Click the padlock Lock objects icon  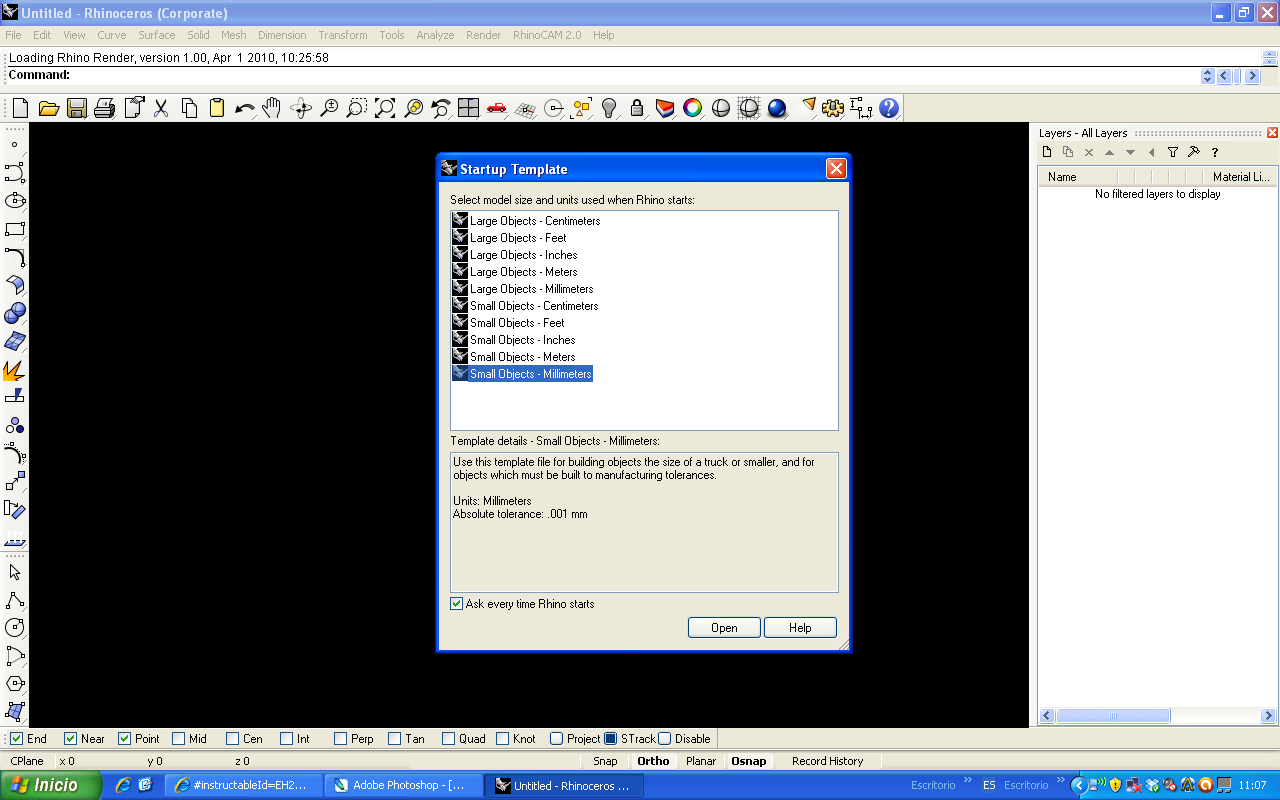637,108
